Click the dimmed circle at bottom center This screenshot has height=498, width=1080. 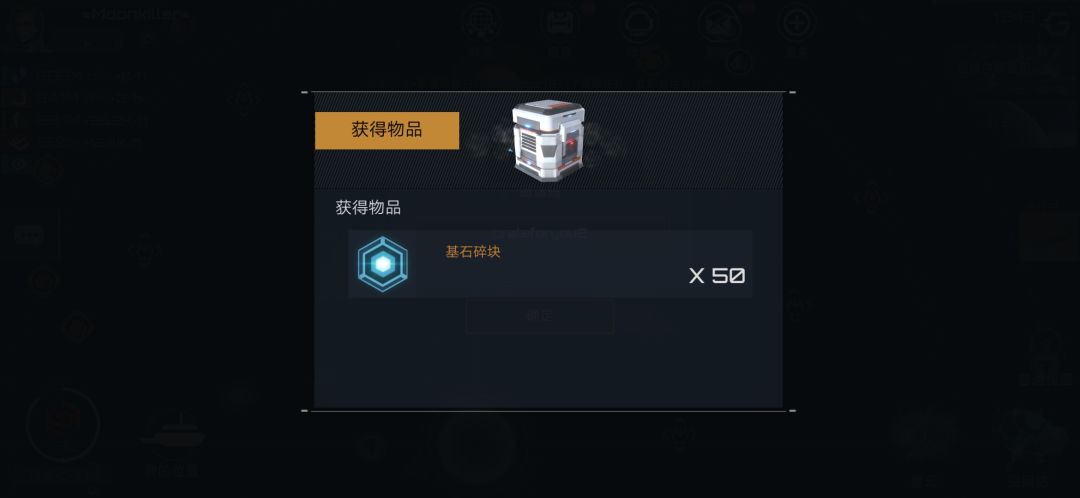click(476, 446)
